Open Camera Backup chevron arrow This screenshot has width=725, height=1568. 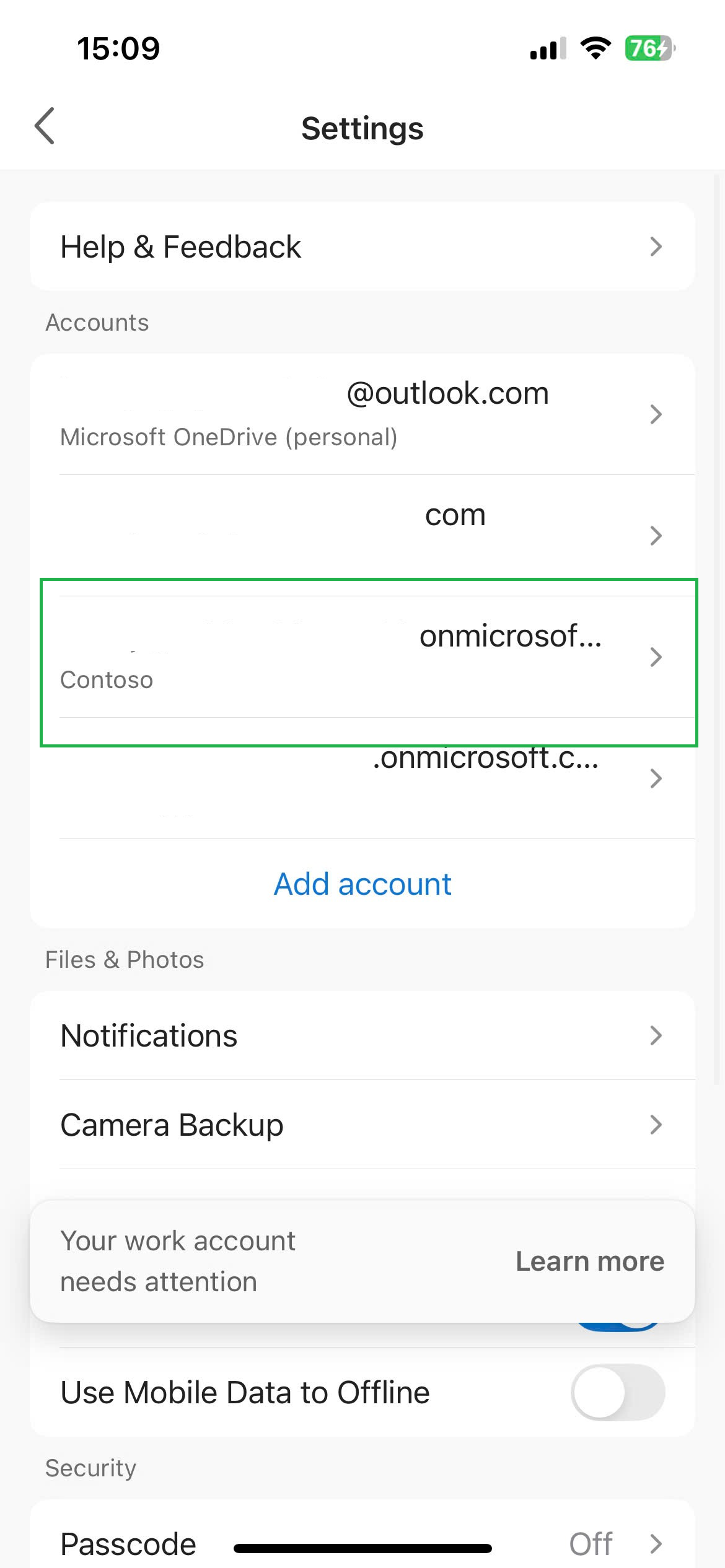tap(656, 1125)
